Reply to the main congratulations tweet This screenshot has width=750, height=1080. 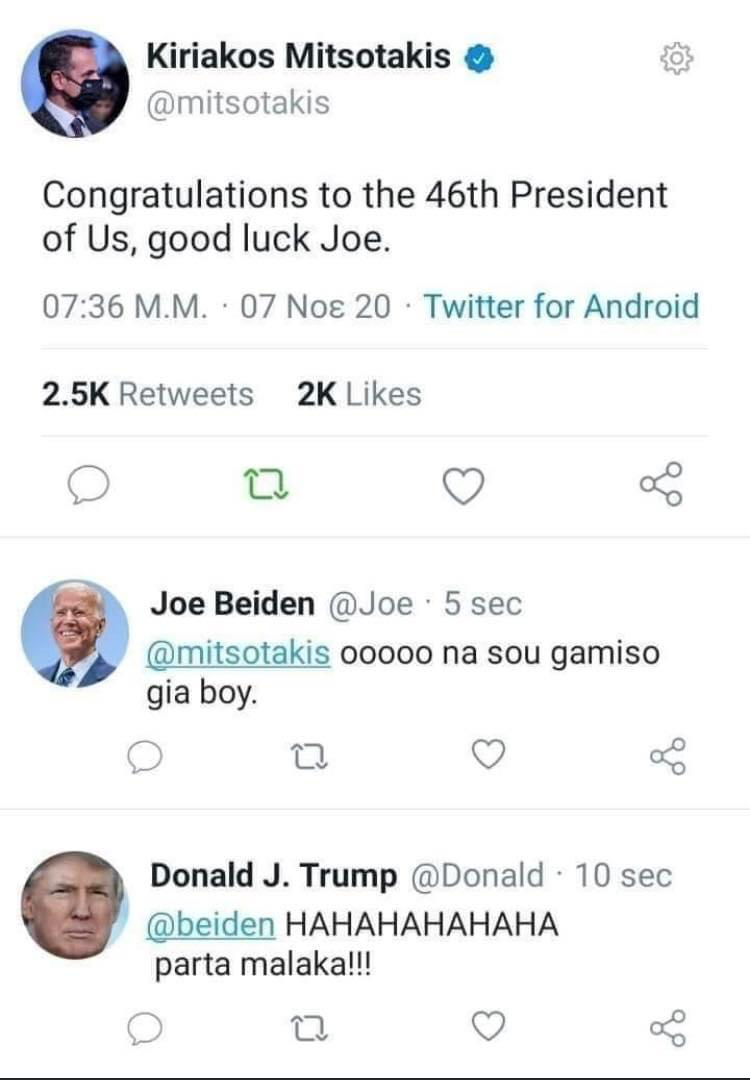point(88,487)
